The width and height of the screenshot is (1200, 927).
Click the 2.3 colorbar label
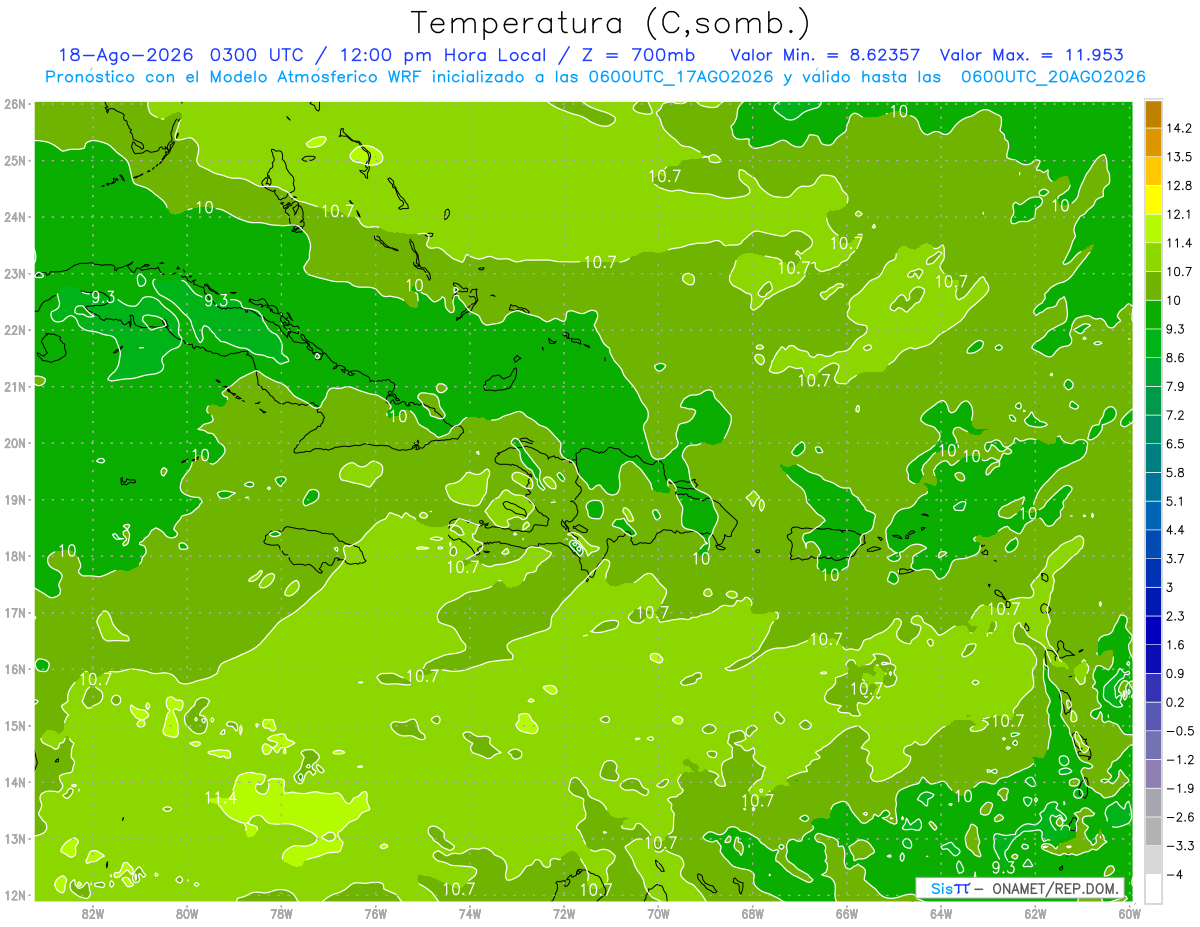1174,615
